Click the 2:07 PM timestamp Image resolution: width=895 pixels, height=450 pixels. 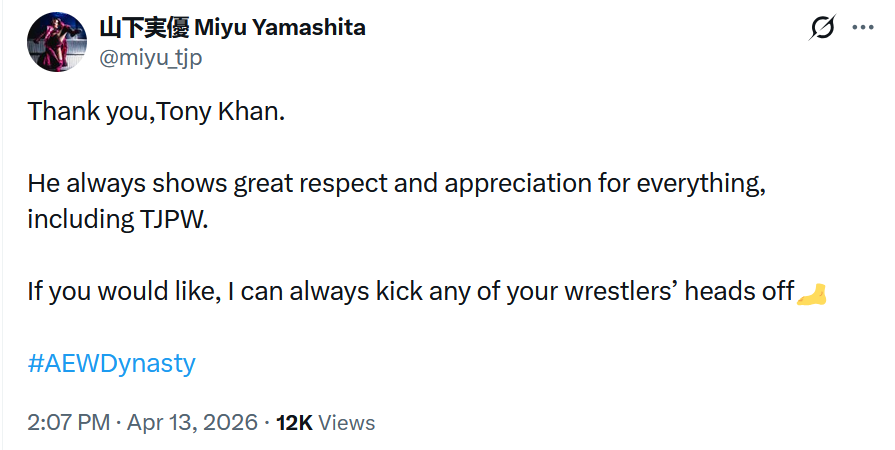point(68,423)
